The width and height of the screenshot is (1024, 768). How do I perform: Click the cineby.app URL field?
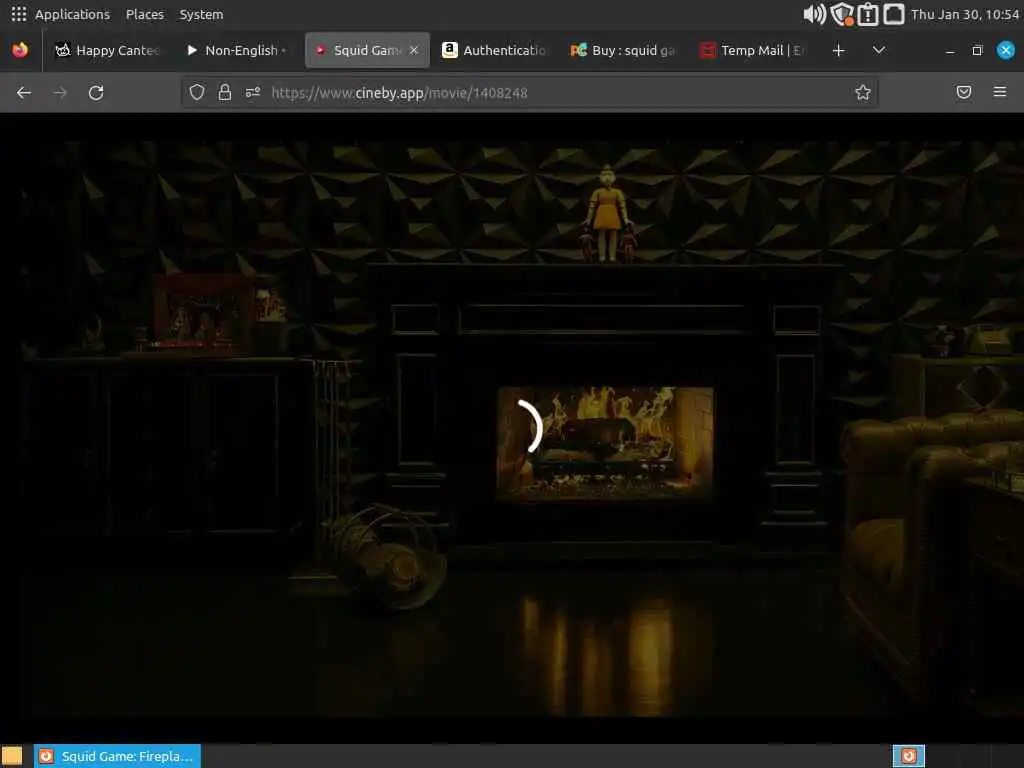coord(529,93)
